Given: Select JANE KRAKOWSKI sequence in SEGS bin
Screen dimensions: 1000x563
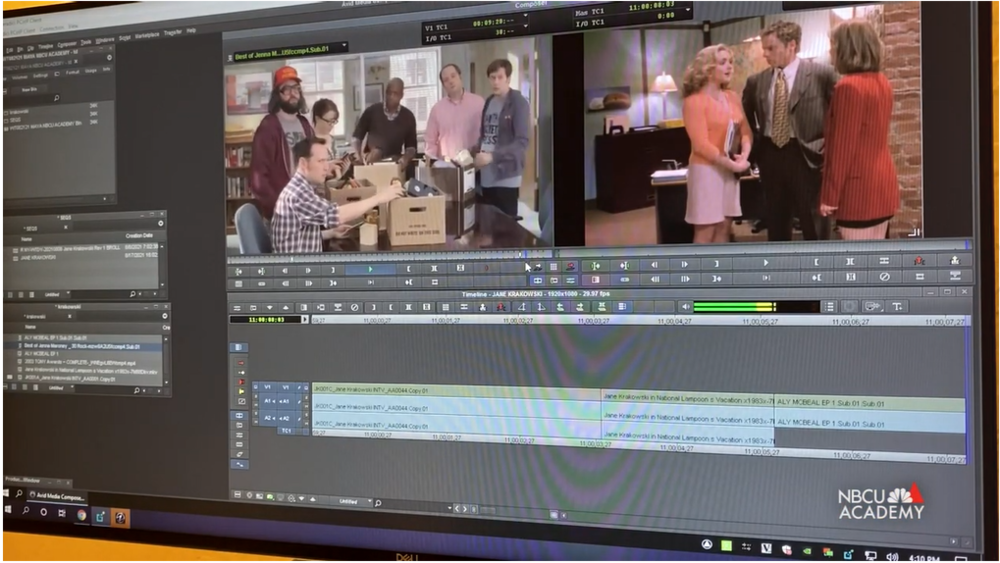Looking at the screenshot, I should click(x=36, y=256).
